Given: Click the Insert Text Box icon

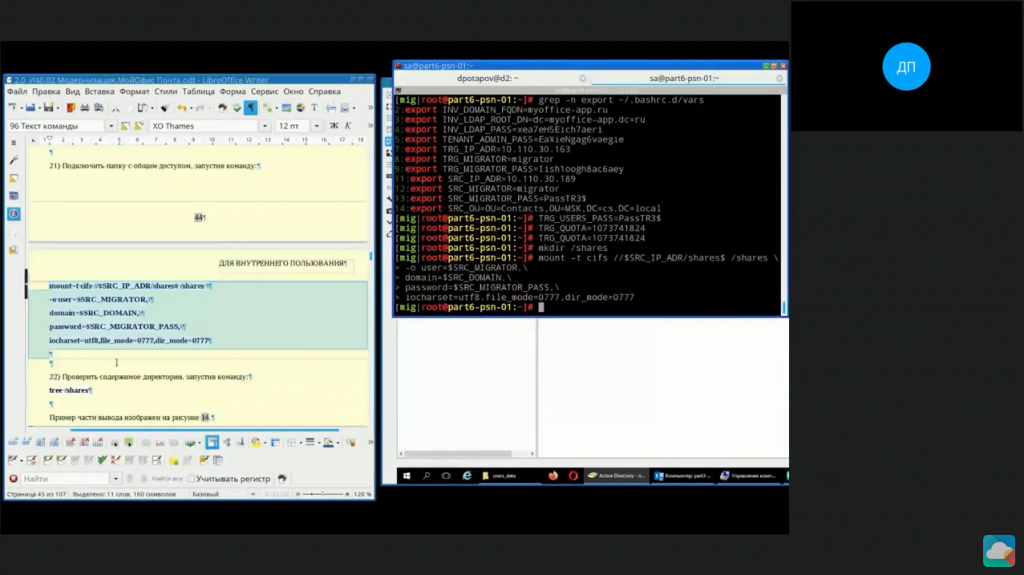Looking at the screenshot, I should [x=314, y=108].
